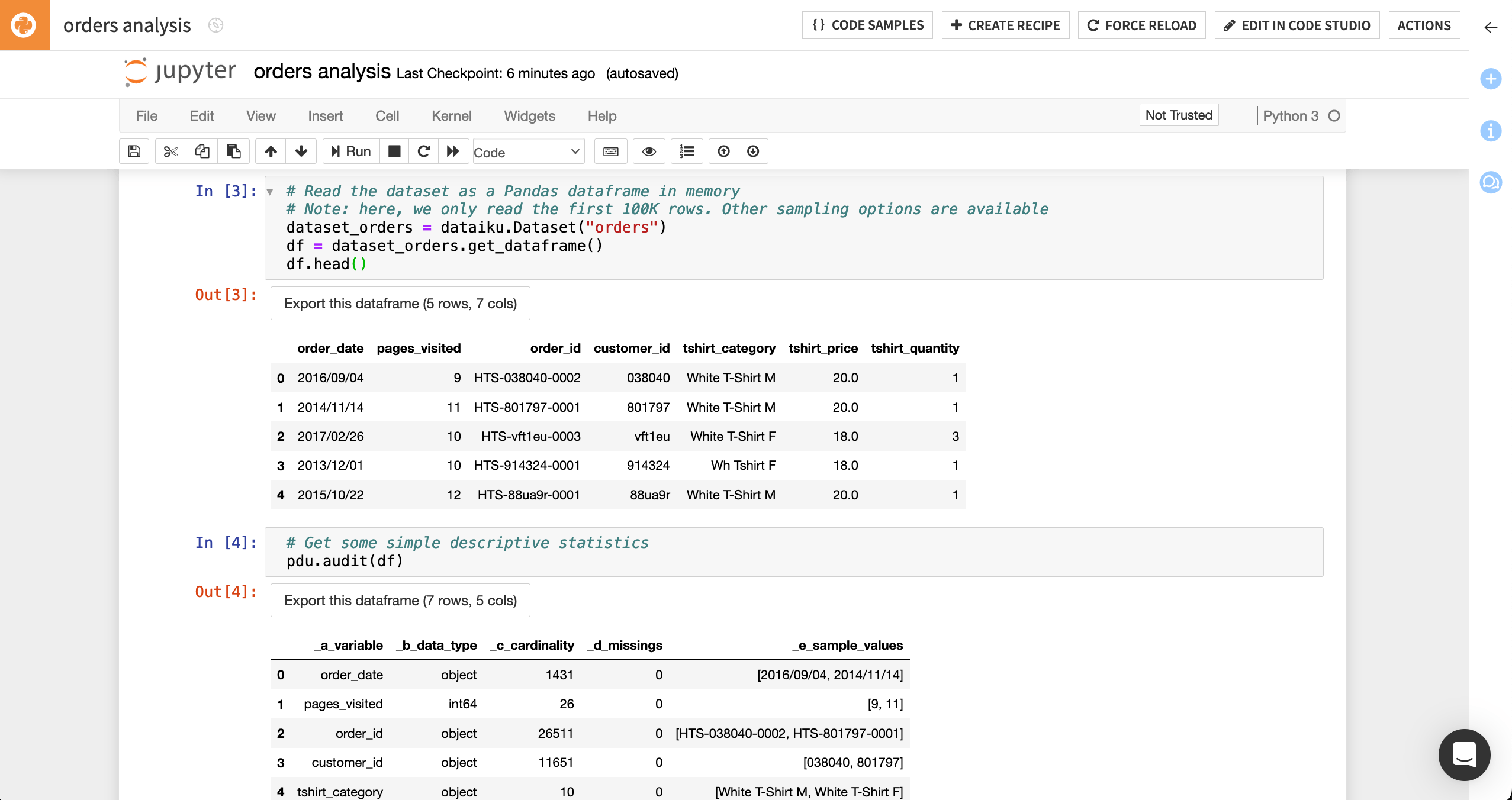Toggle cell output with eye icon
This screenshot has height=800, width=1512.
tap(649, 151)
